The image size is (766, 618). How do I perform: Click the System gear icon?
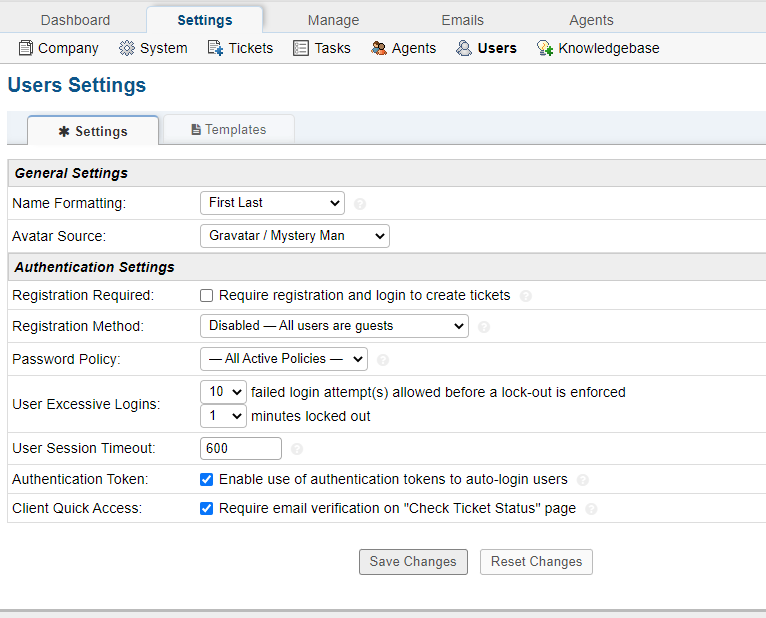coord(127,48)
